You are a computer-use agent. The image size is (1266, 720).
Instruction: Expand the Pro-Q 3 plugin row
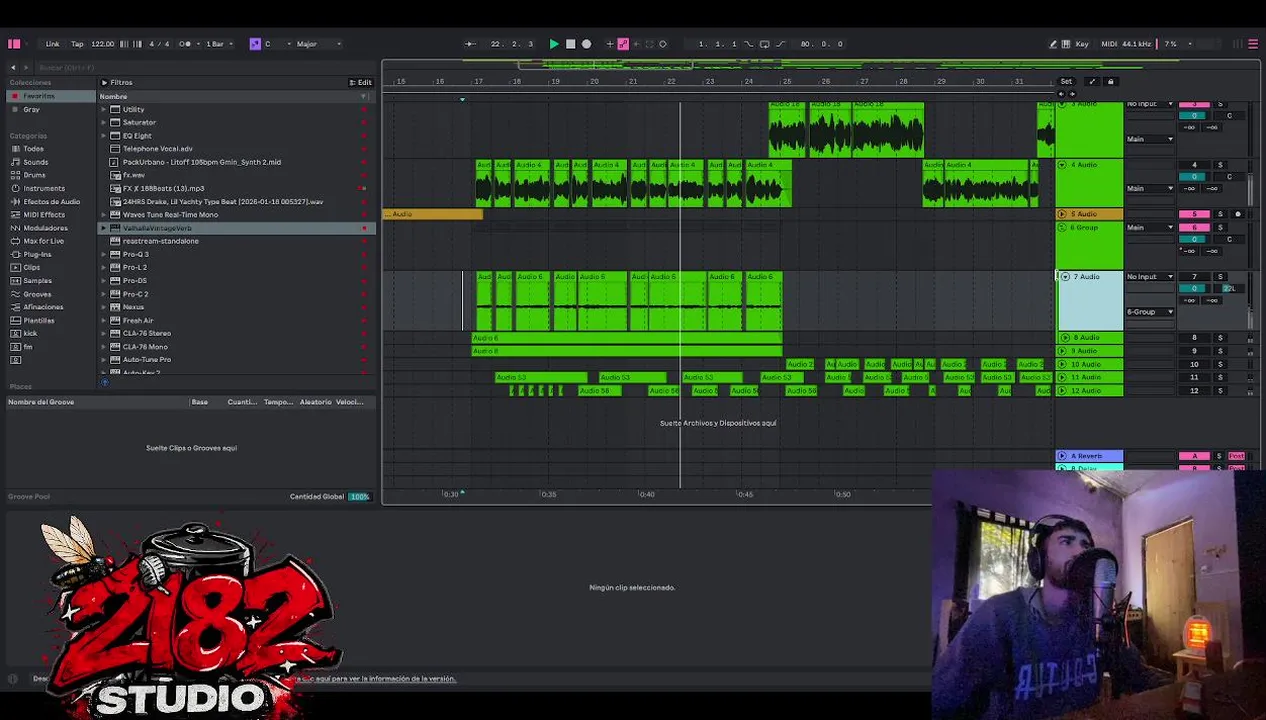coord(103,254)
